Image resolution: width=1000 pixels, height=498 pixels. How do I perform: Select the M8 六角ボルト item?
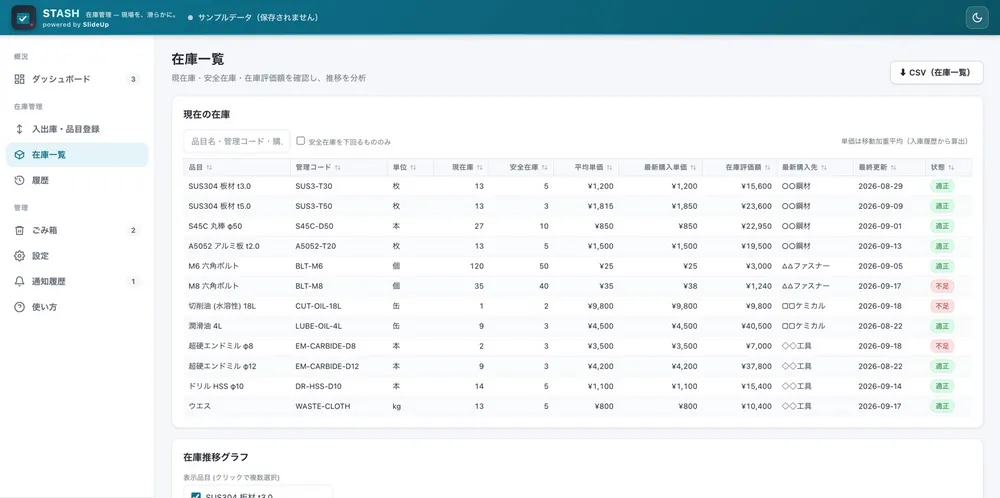tap(214, 286)
